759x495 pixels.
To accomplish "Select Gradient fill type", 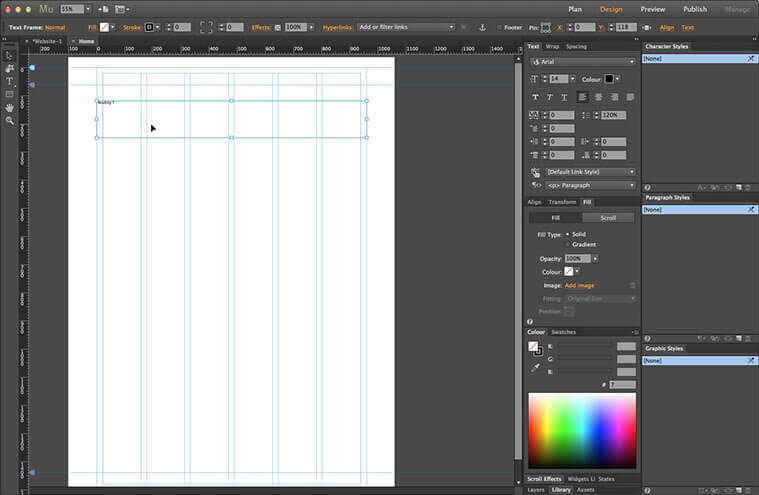I will tap(568, 244).
